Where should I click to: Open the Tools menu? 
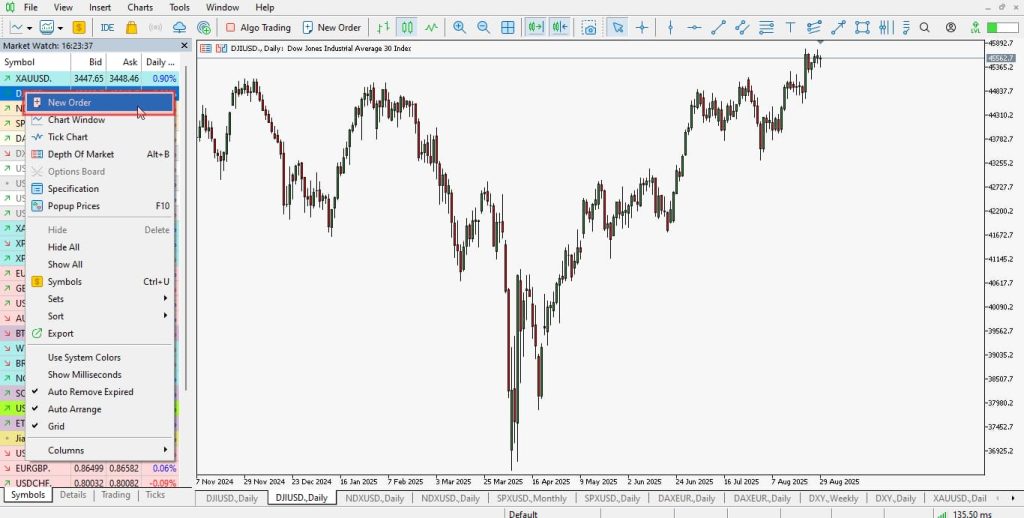click(180, 8)
